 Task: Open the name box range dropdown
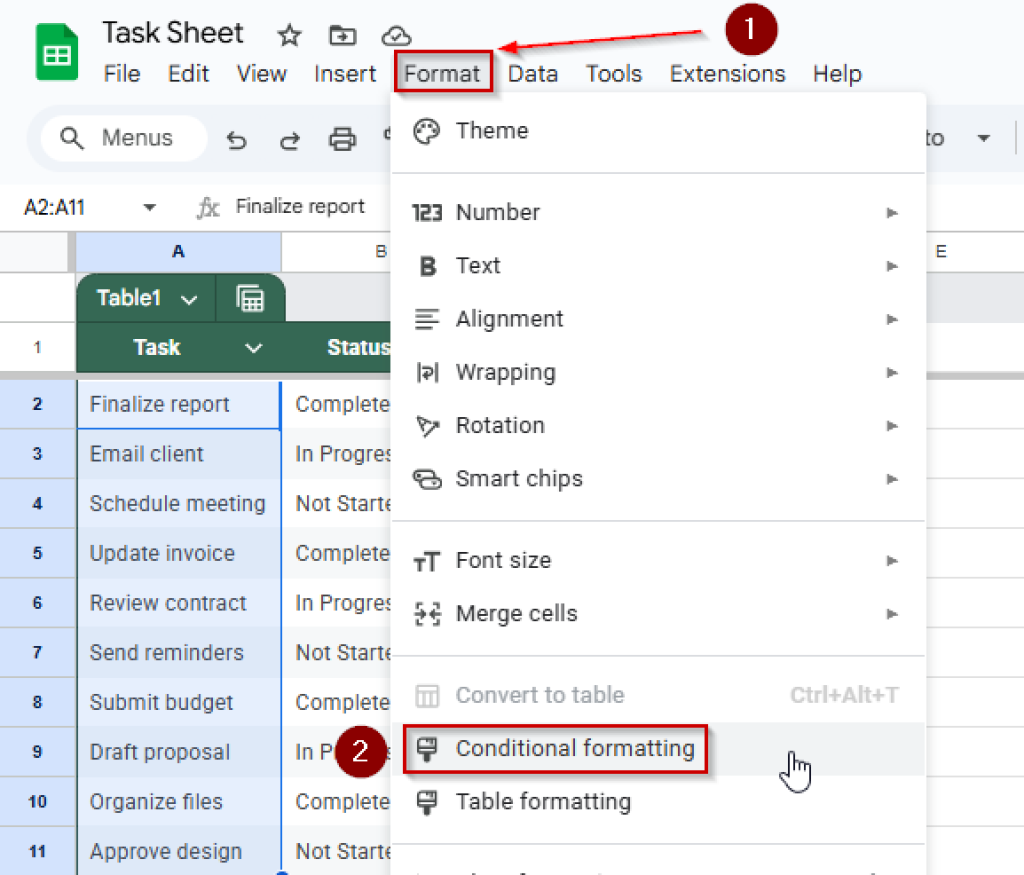pos(148,207)
